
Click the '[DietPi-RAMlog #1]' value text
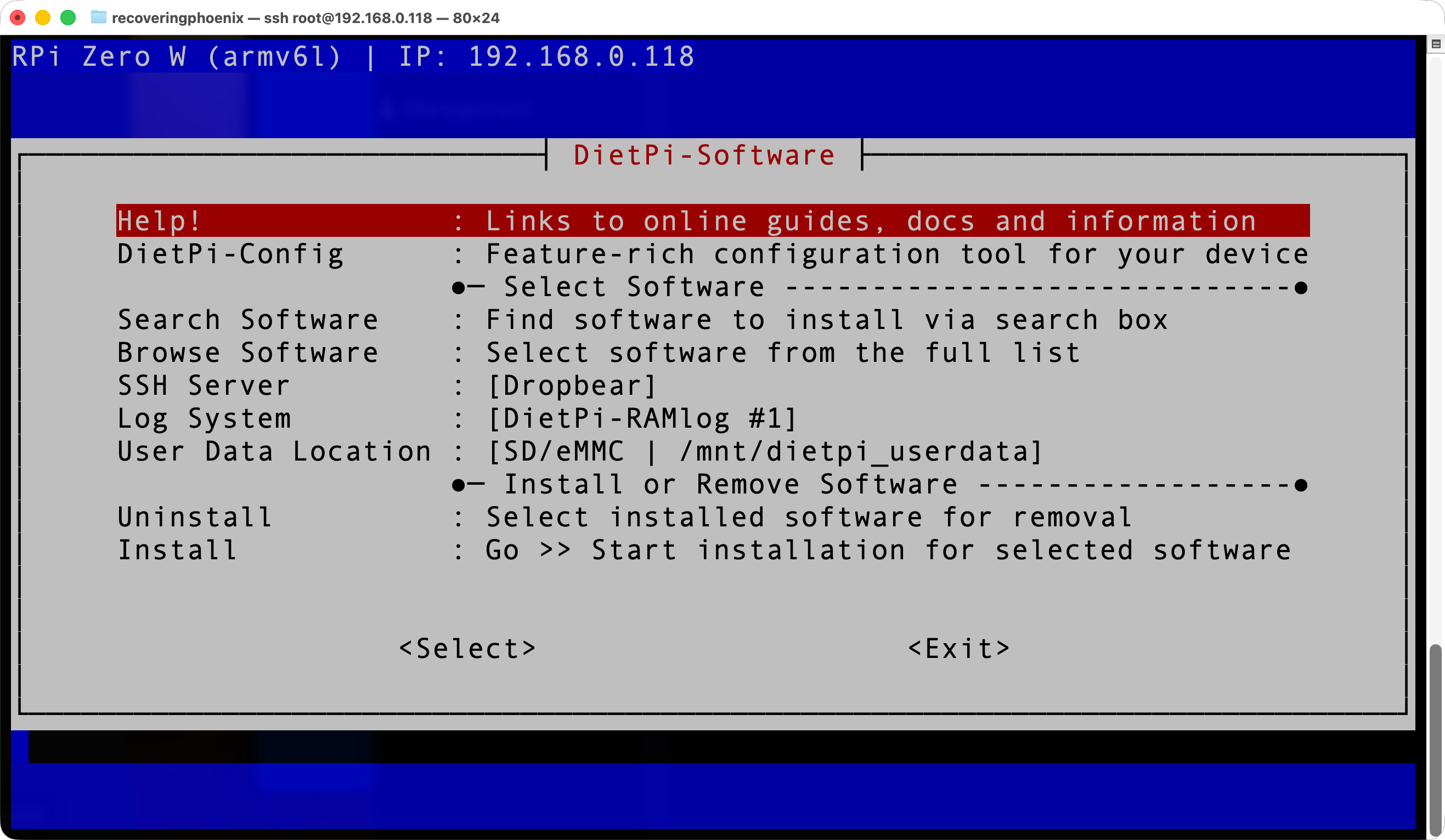pos(642,418)
